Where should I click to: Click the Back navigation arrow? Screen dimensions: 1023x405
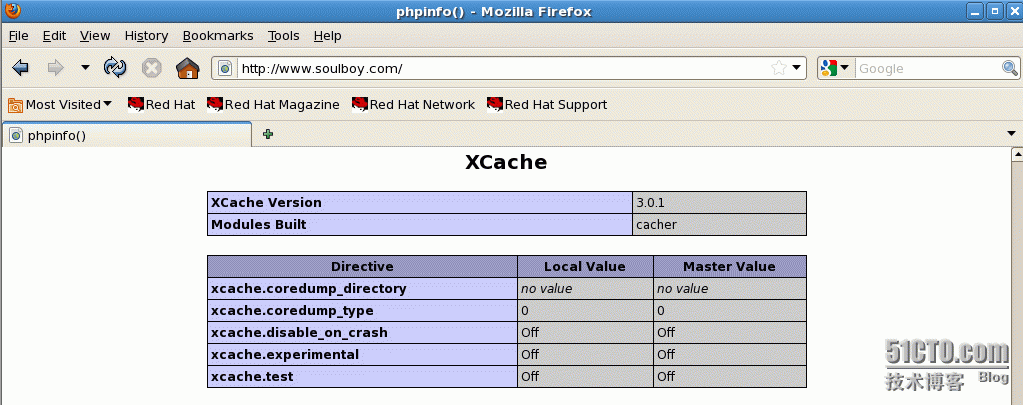click(x=20, y=68)
